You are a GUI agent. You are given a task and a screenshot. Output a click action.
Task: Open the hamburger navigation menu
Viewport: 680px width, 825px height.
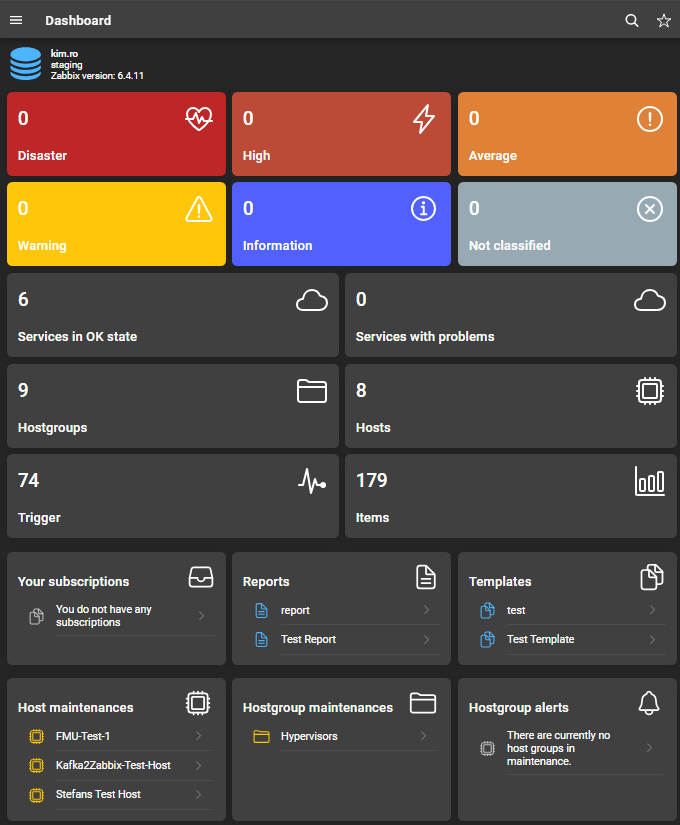(16, 20)
